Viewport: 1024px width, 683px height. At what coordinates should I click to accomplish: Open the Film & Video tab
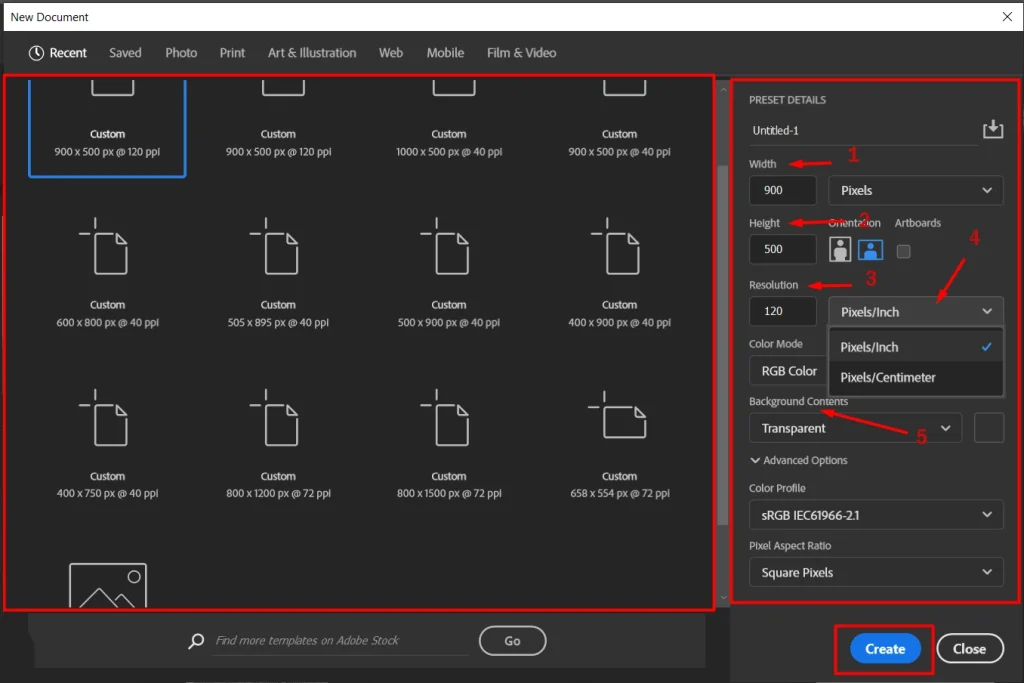521,53
